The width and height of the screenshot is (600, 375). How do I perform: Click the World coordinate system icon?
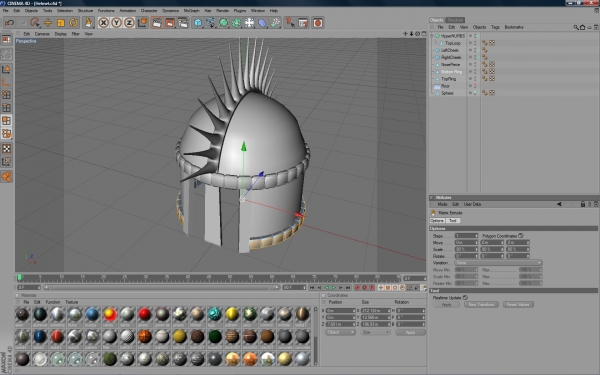142,23
